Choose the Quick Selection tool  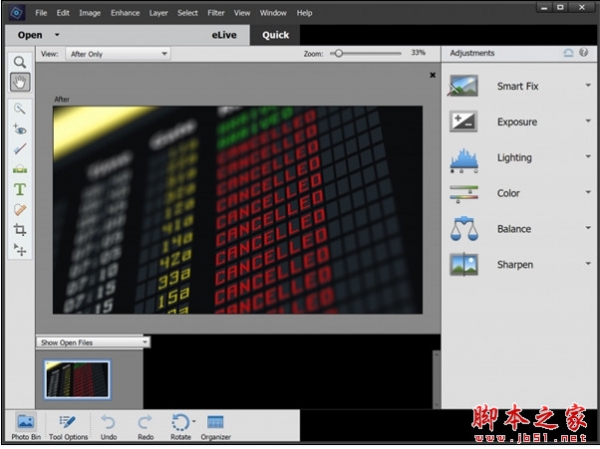[x=20, y=109]
